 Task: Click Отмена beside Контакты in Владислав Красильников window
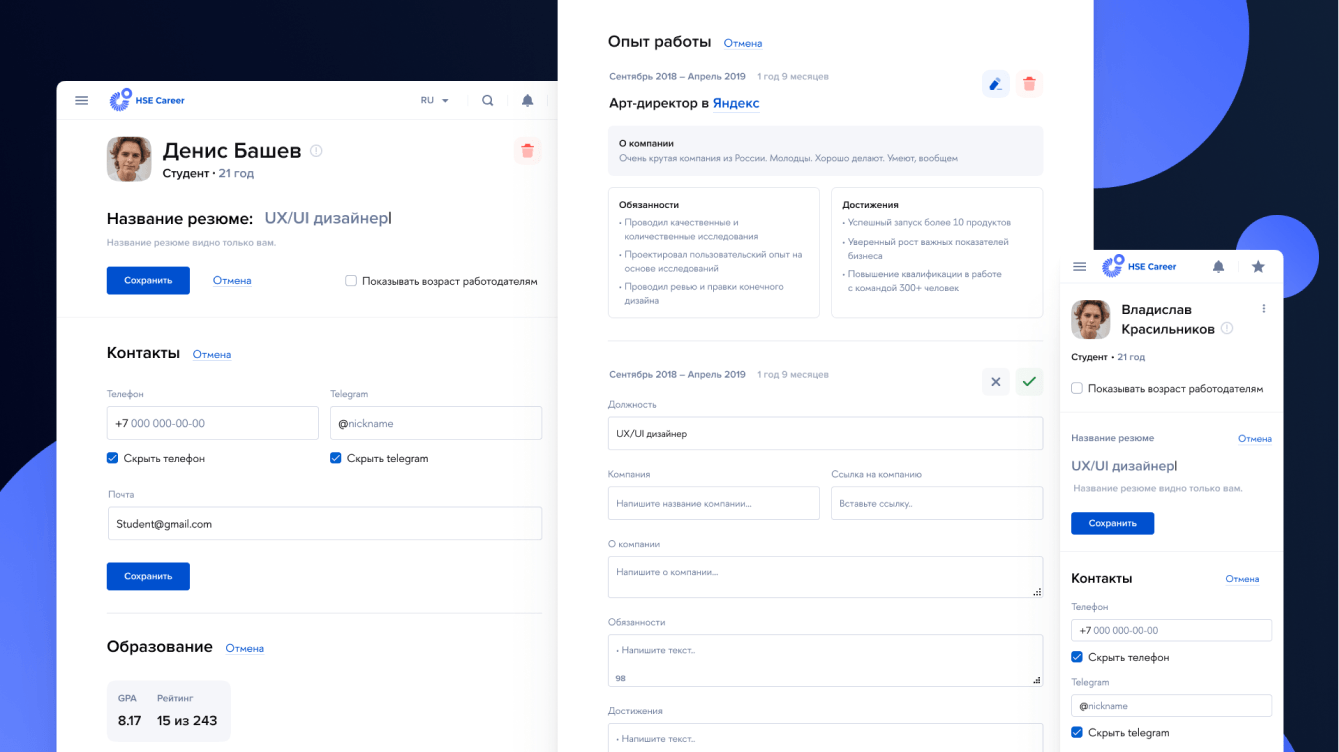pos(1242,579)
